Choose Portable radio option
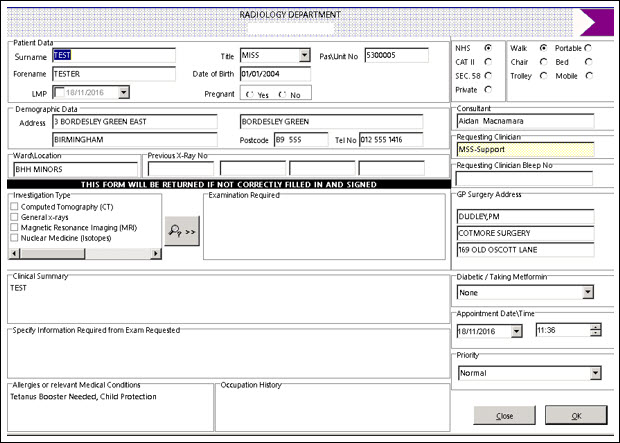The image size is (620, 443). click(588, 48)
